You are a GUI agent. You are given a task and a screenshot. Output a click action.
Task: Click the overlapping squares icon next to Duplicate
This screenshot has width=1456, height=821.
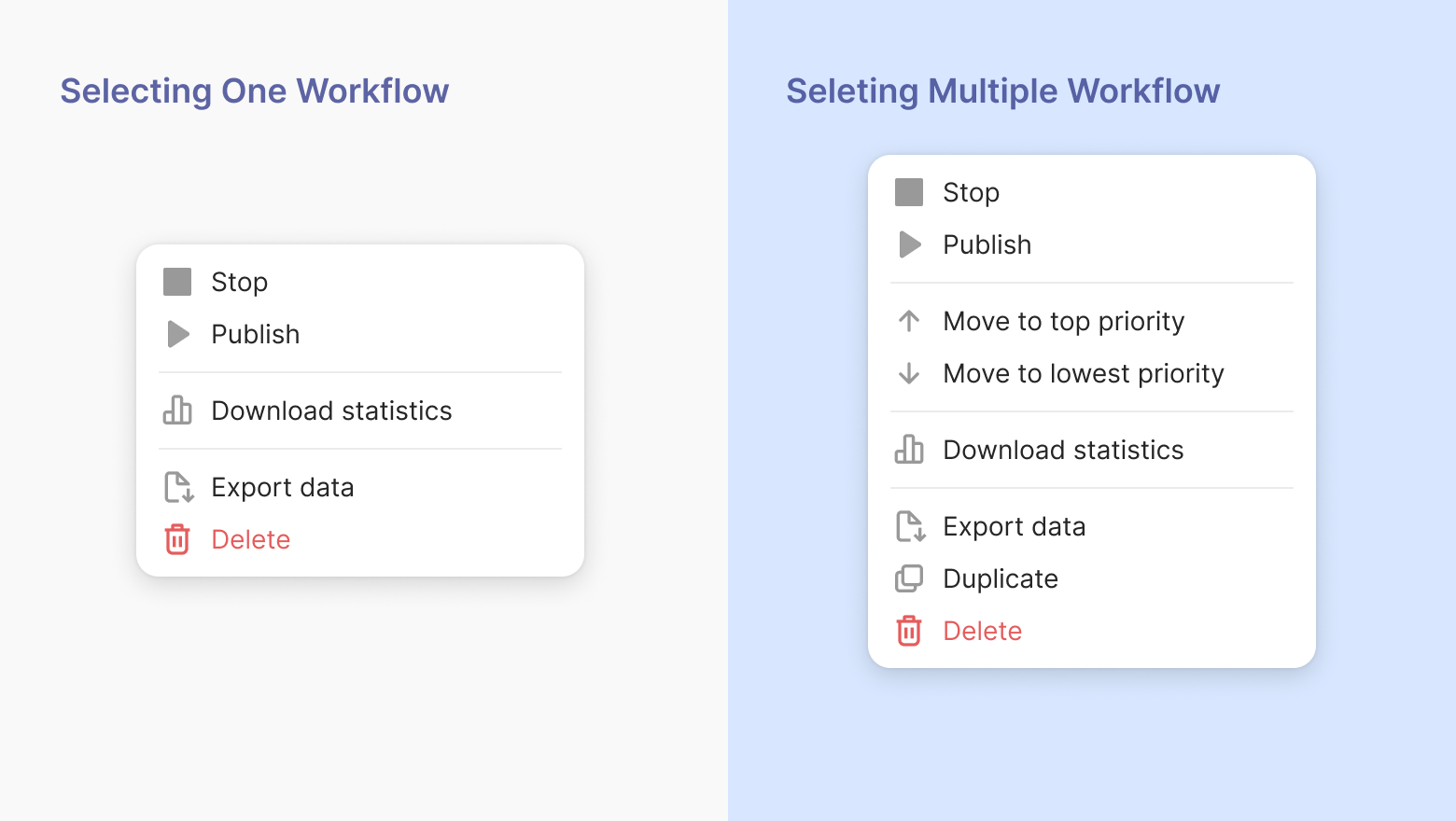[x=909, y=578]
